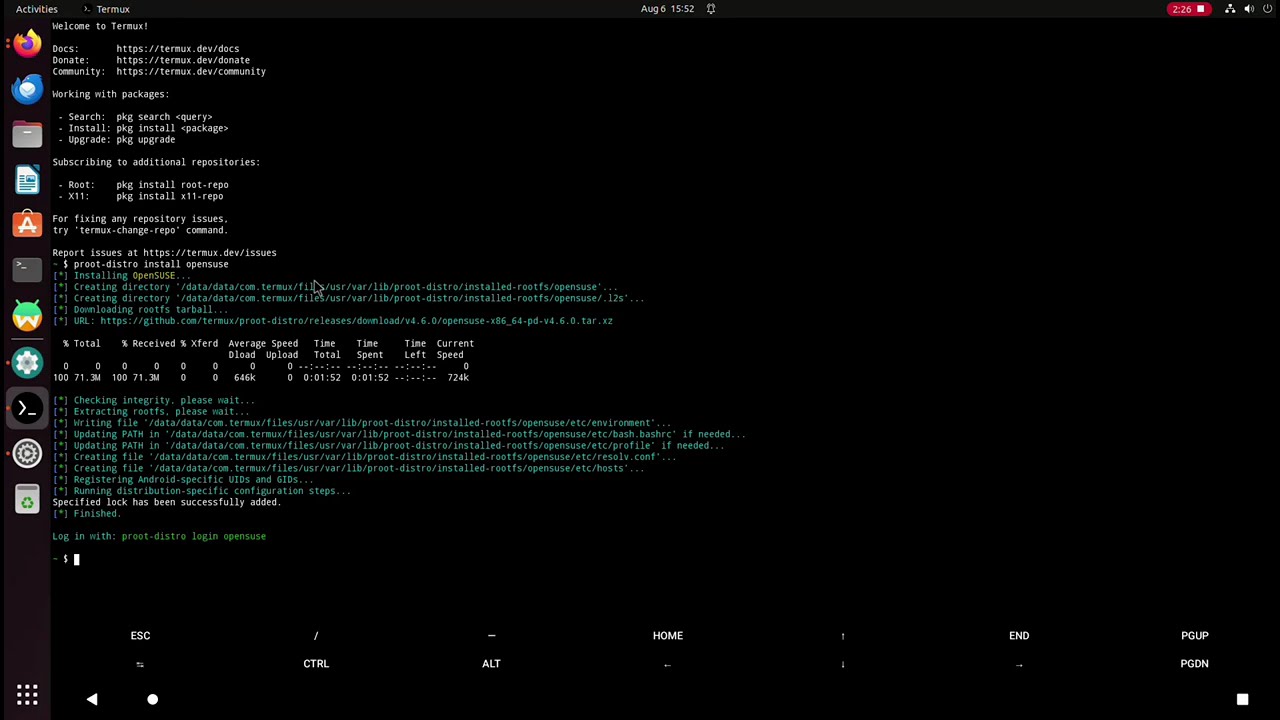
Task: Click 'Registering Android-specific UIDs and GIDs' line
Action: 183,480
